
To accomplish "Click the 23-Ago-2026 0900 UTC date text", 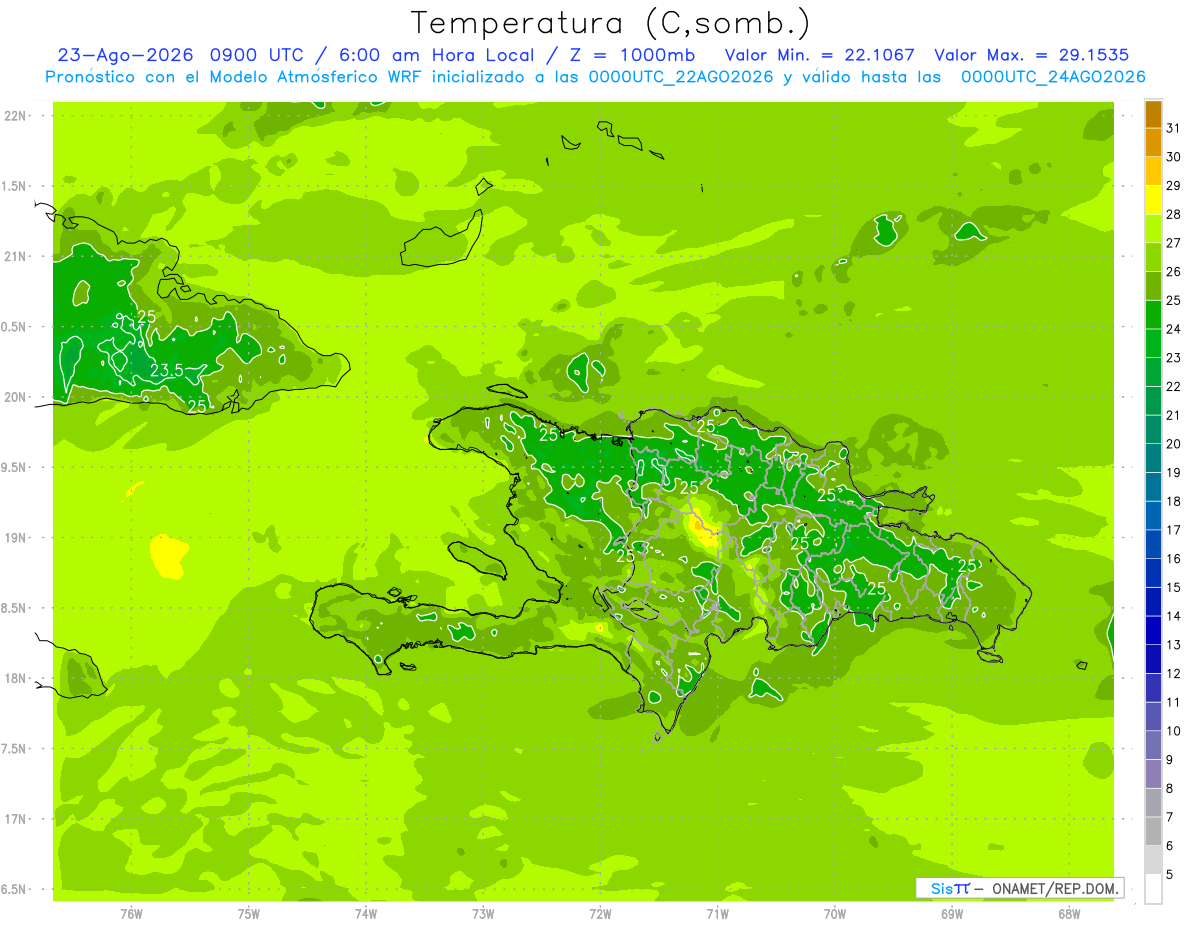I will (x=171, y=55).
